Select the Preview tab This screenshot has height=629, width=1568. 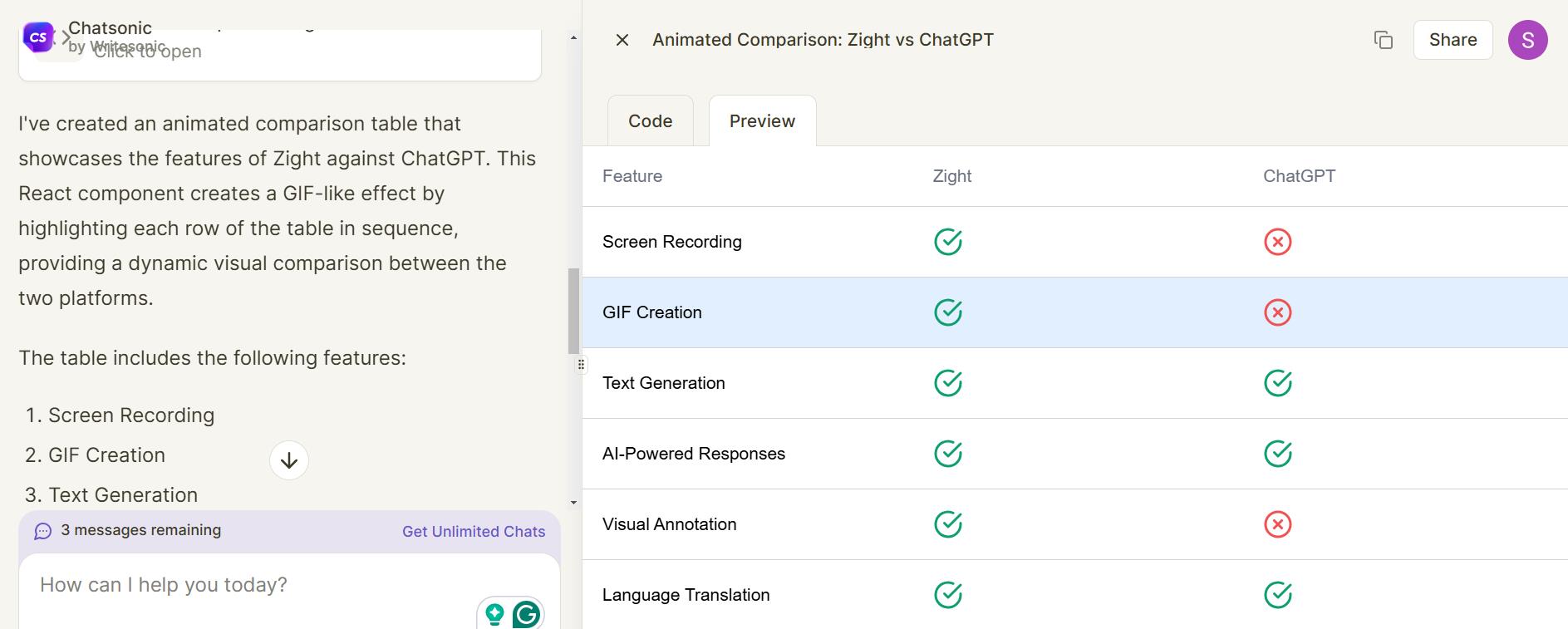pyautogui.click(x=762, y=121)
